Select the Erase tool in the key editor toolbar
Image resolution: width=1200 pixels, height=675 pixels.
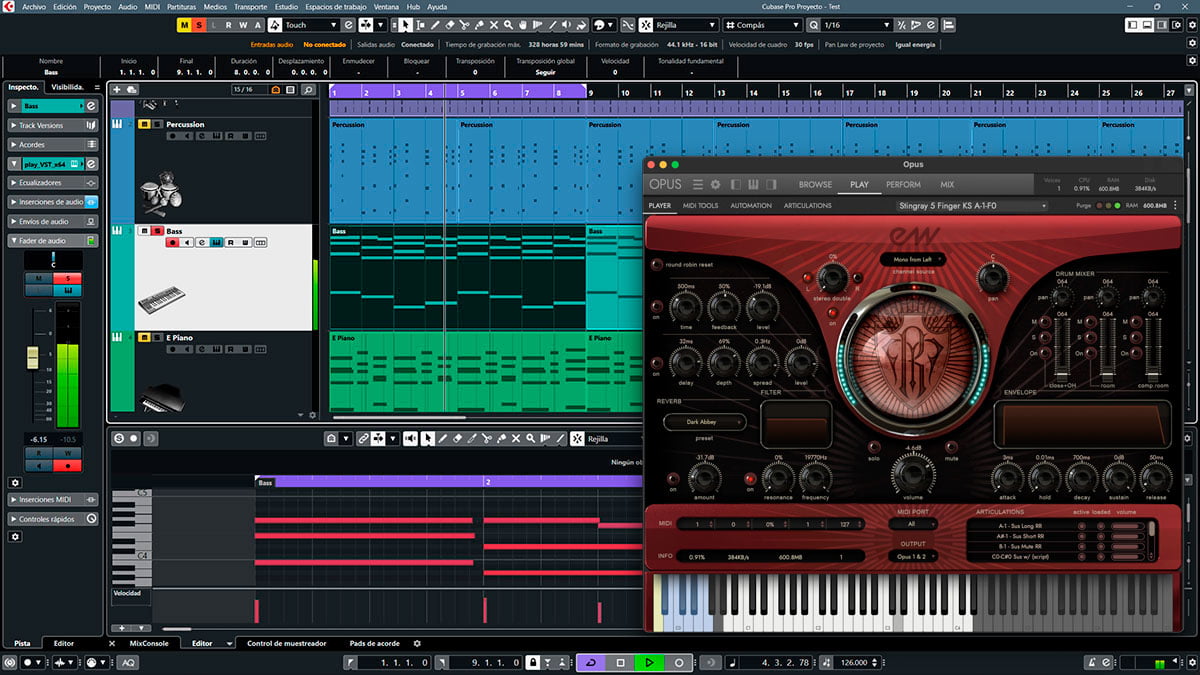point(457,438)
